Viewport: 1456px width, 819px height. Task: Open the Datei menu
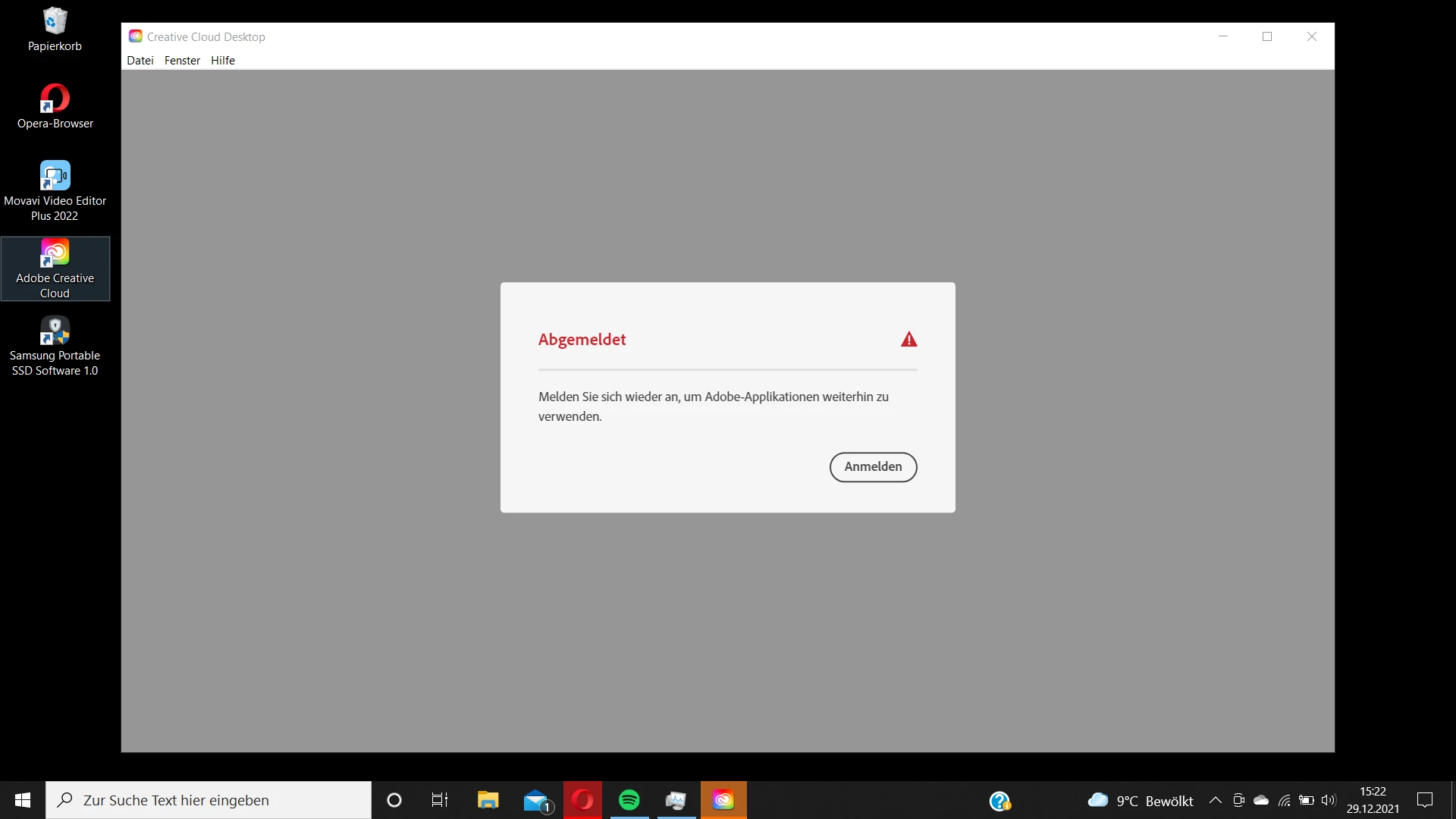coord(140,61)
